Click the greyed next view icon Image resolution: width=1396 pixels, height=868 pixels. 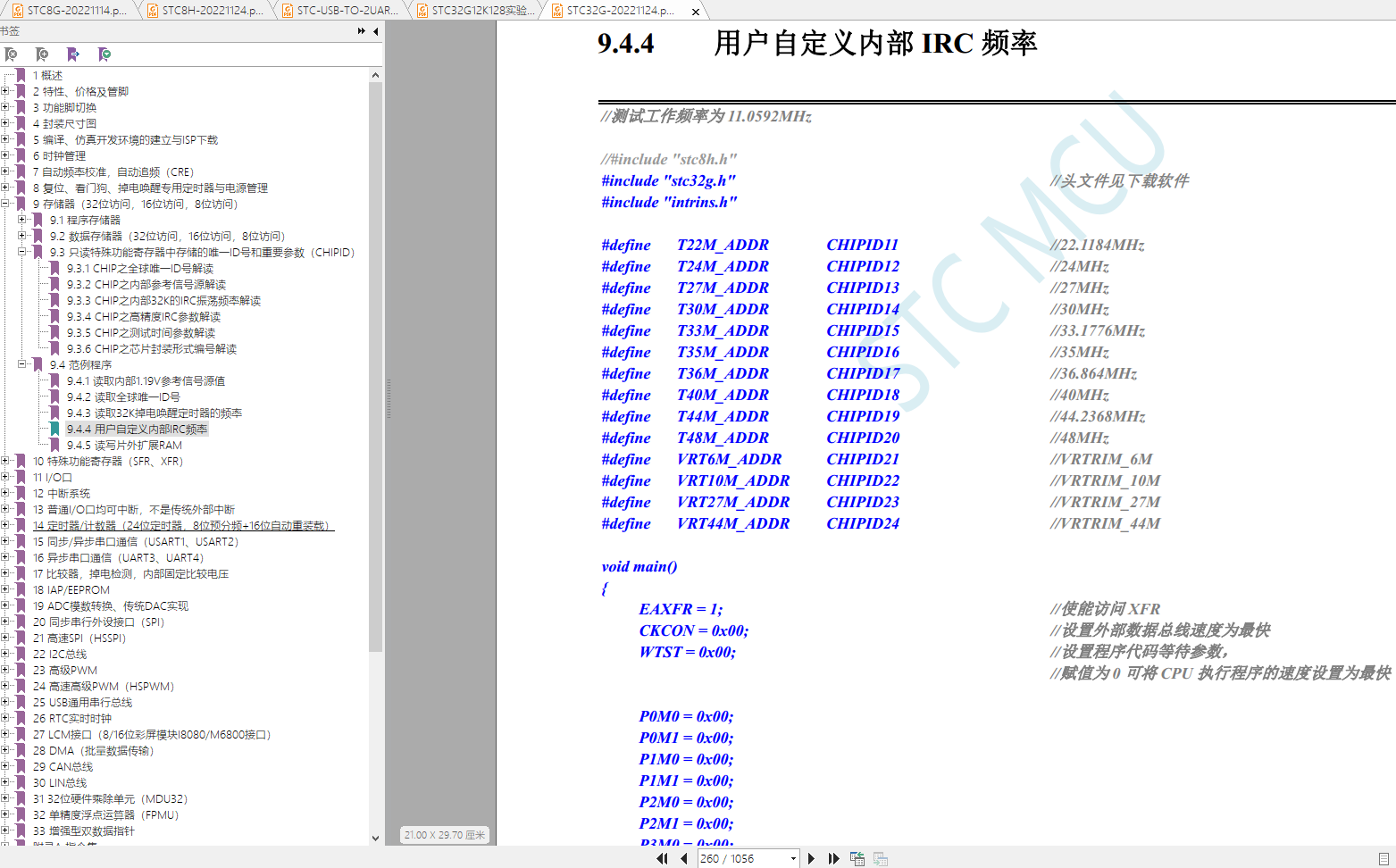(881, 858)
